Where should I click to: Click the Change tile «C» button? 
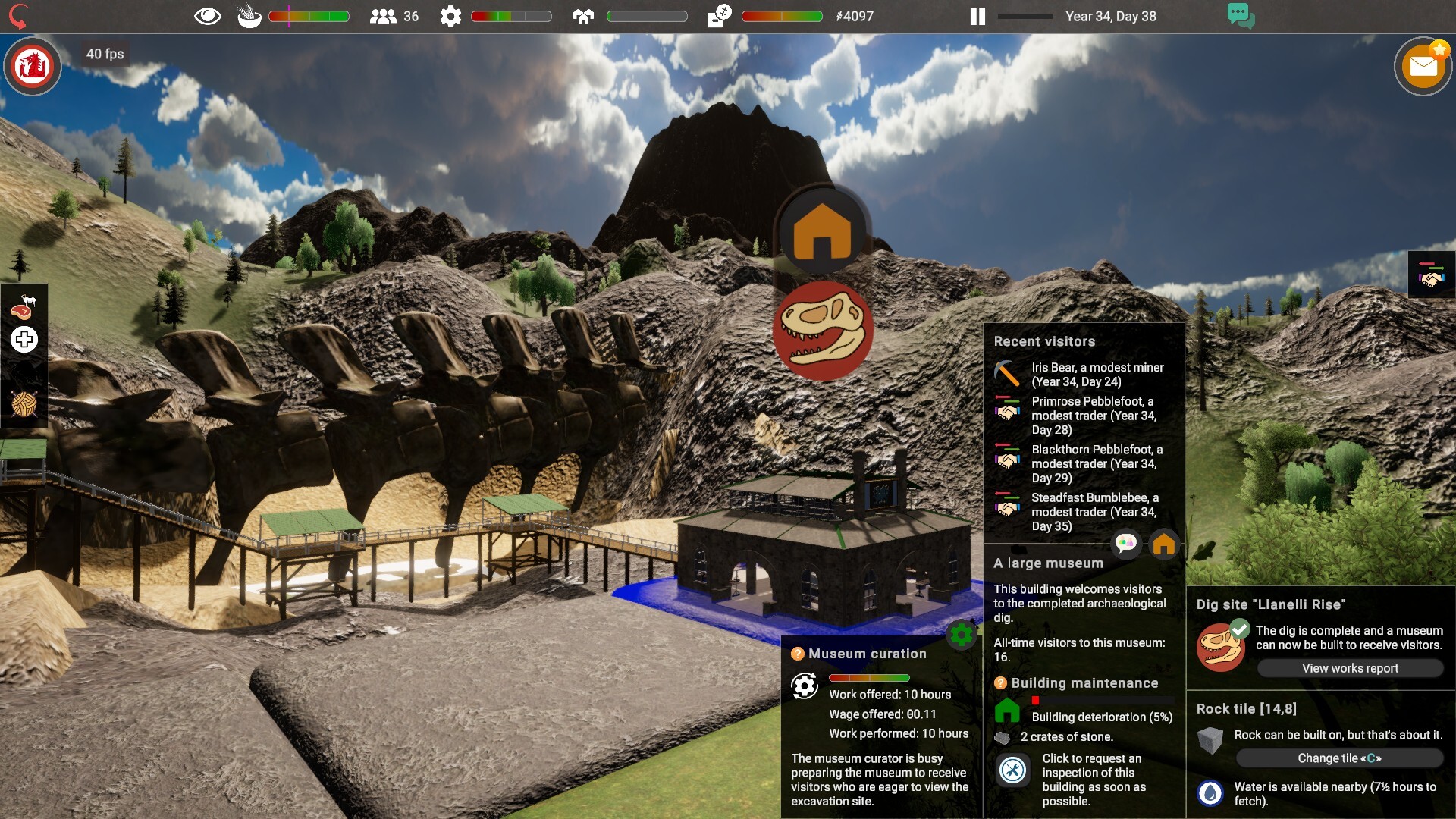click(x=1338, y=758)
